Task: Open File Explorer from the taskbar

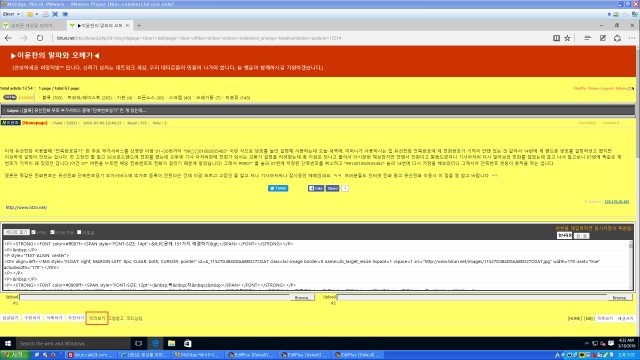Action: point(171,343)
